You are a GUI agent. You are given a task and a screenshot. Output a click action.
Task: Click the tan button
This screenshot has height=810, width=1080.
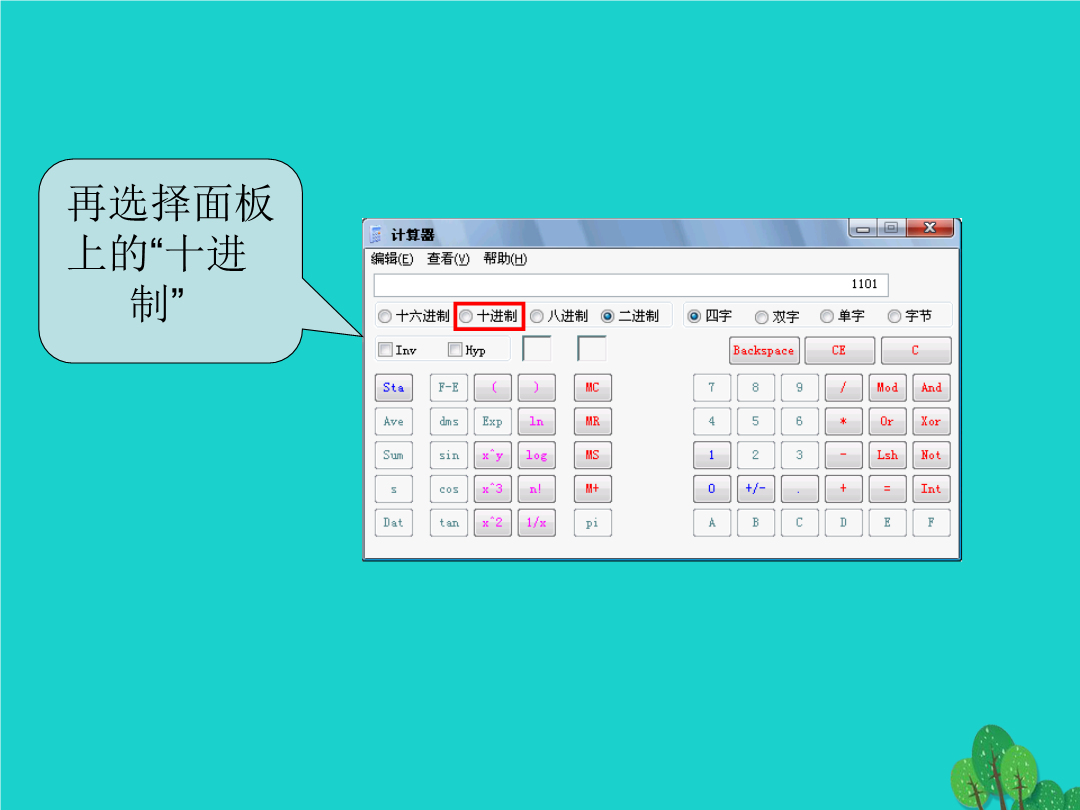[x=449, y=523]
